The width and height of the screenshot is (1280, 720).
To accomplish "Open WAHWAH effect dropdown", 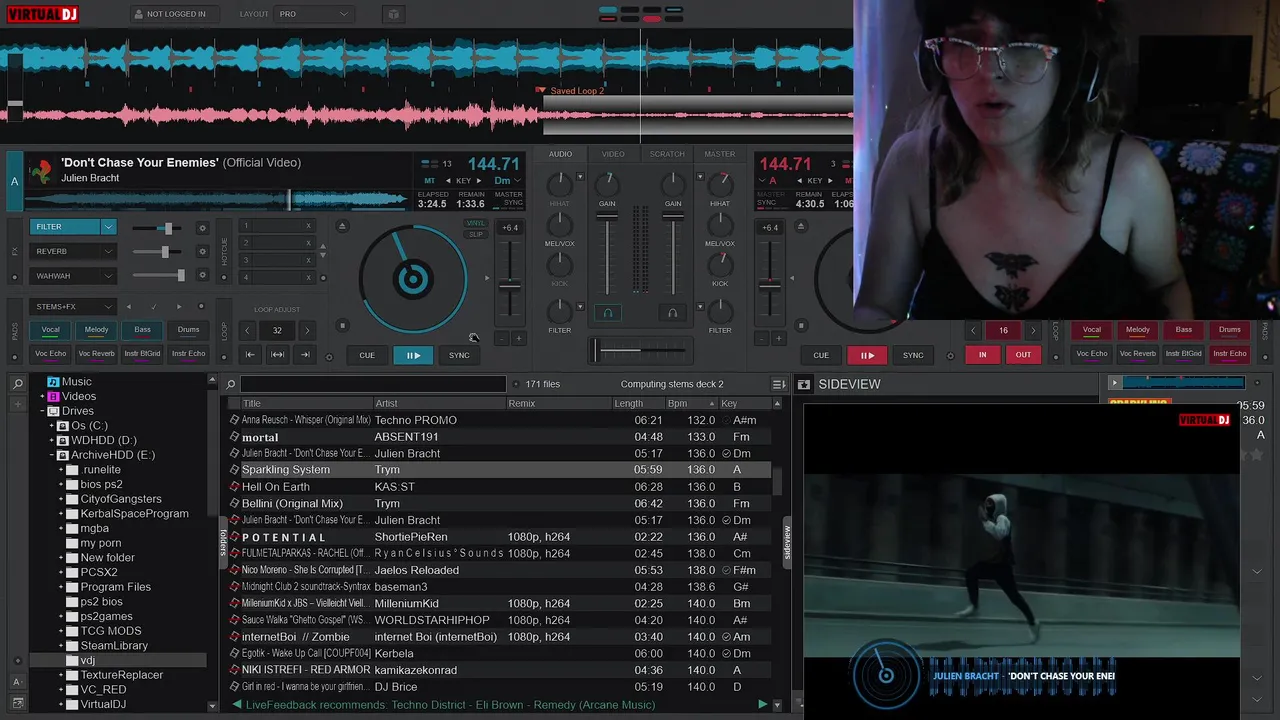I will coord(108,276).
